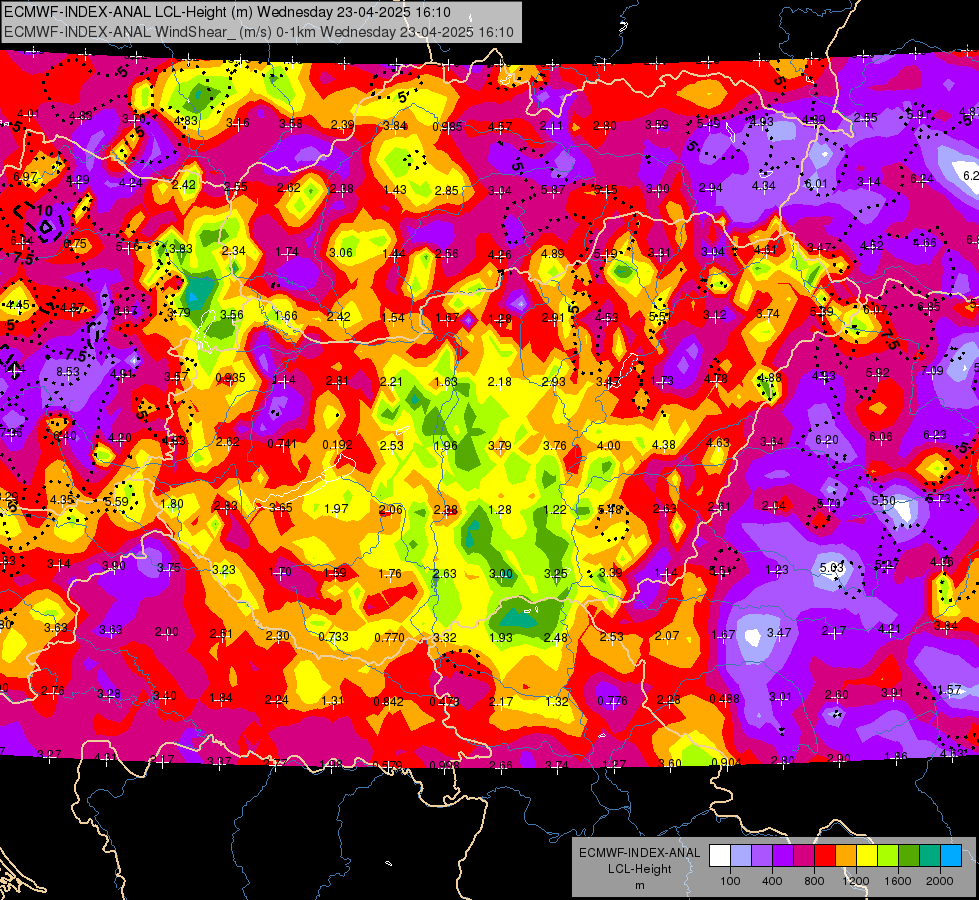This screenshot has height=900, width=979.
Task: Click the wind shear value 1.59
Action: point(335,573)
